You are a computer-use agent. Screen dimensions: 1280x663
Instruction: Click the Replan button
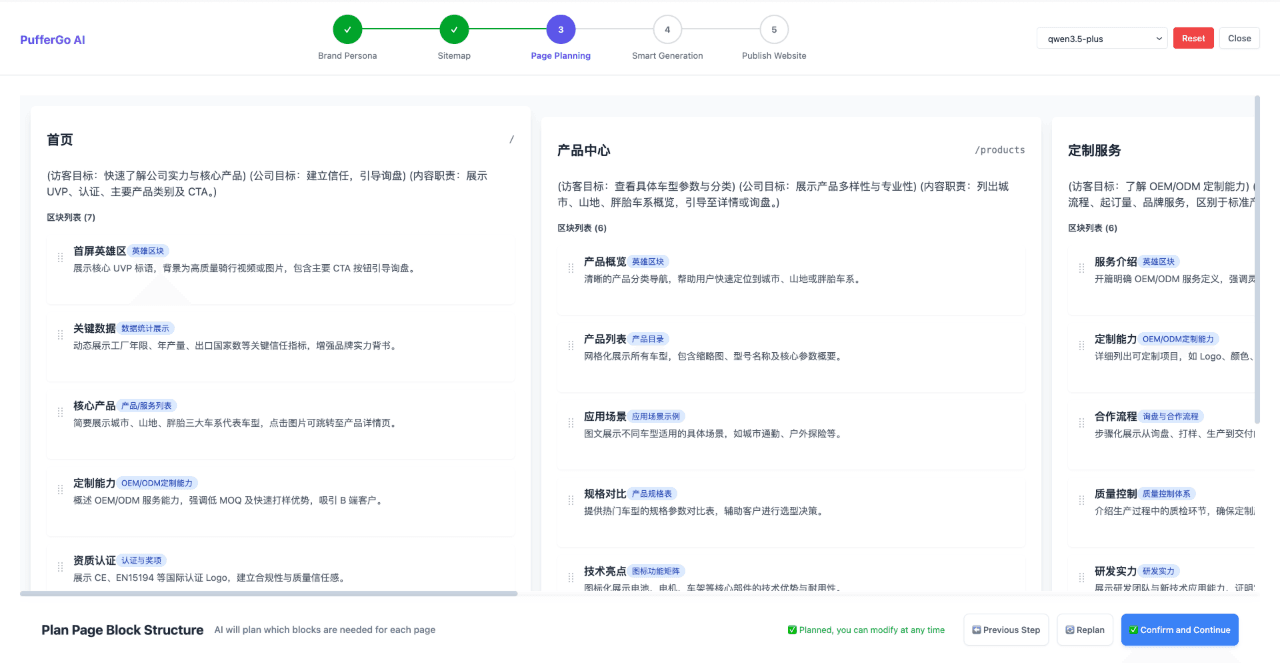pos(1084,630)
